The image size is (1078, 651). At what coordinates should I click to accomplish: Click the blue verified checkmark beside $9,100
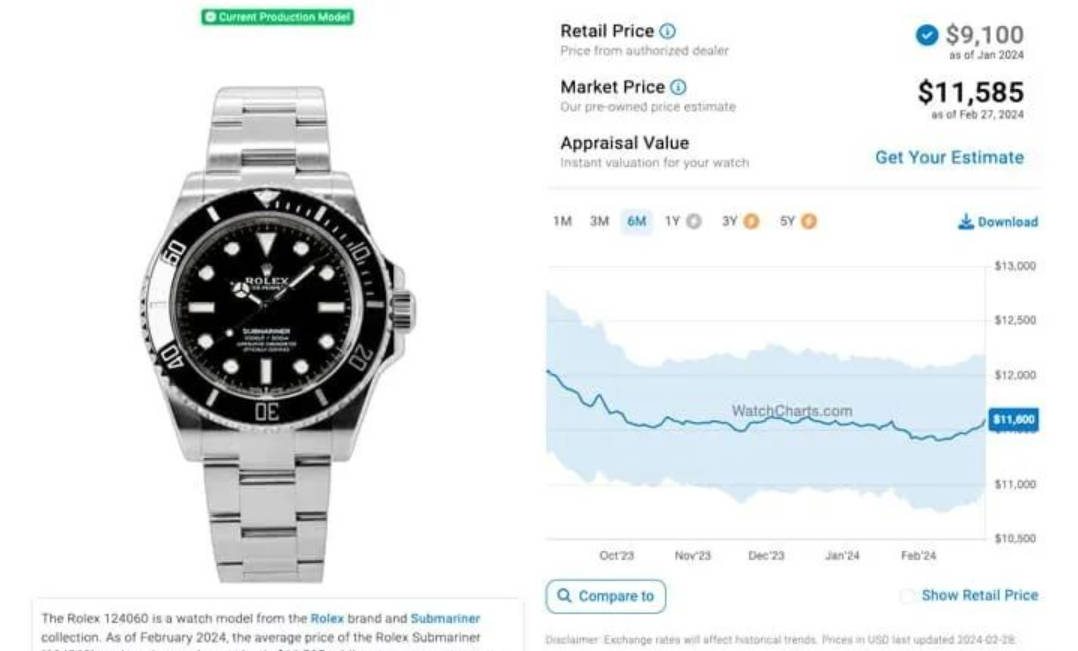[x=927, y=34]
